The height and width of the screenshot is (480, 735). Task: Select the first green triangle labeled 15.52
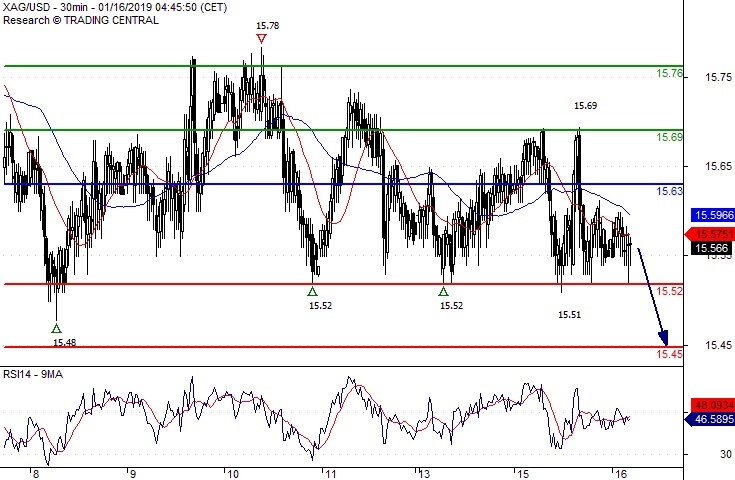[x=313, y=291]
